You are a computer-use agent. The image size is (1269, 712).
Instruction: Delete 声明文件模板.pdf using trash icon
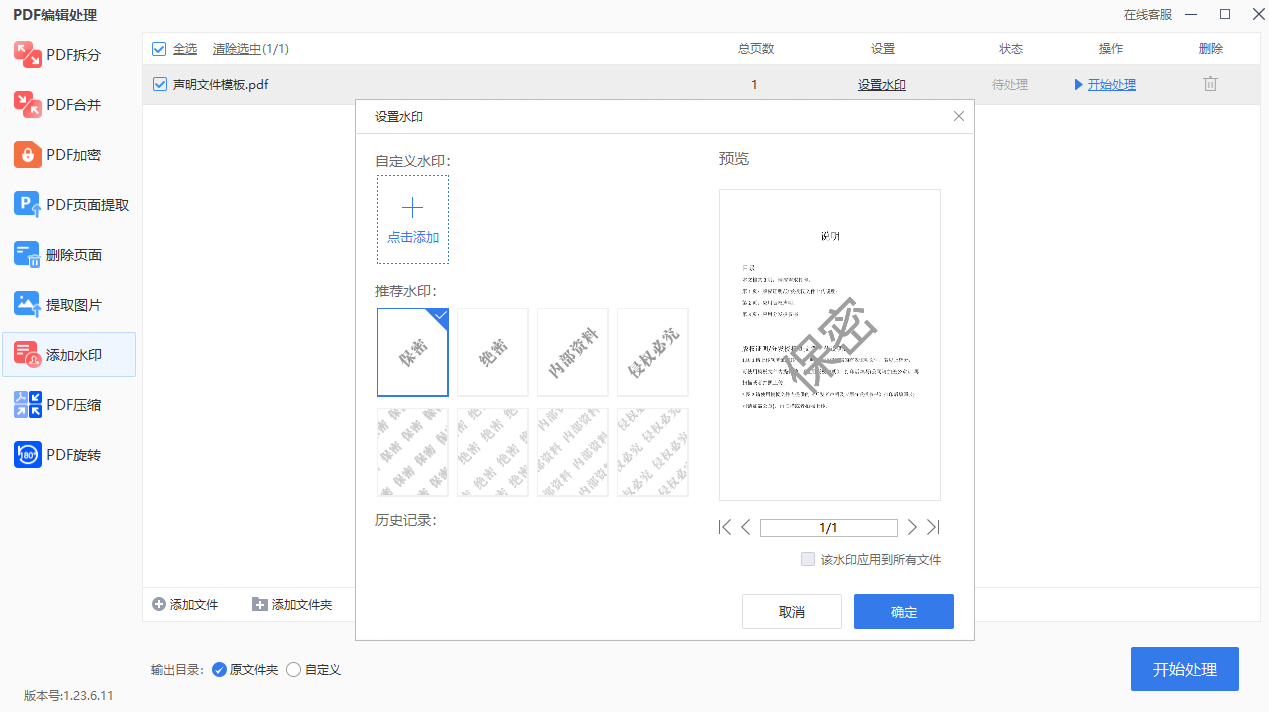point(1210,84)
